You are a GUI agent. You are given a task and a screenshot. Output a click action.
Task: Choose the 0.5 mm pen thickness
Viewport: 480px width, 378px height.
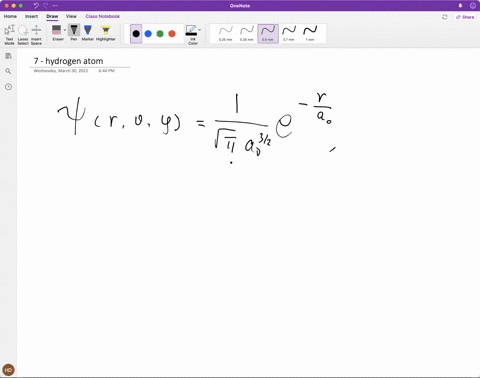coord(268,34)
